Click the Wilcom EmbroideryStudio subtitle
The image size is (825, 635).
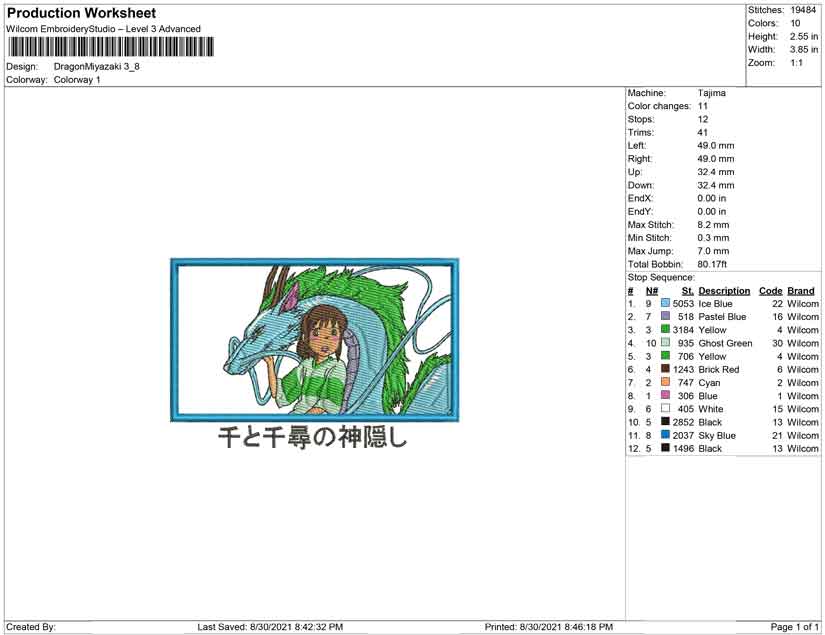point(103,29)
